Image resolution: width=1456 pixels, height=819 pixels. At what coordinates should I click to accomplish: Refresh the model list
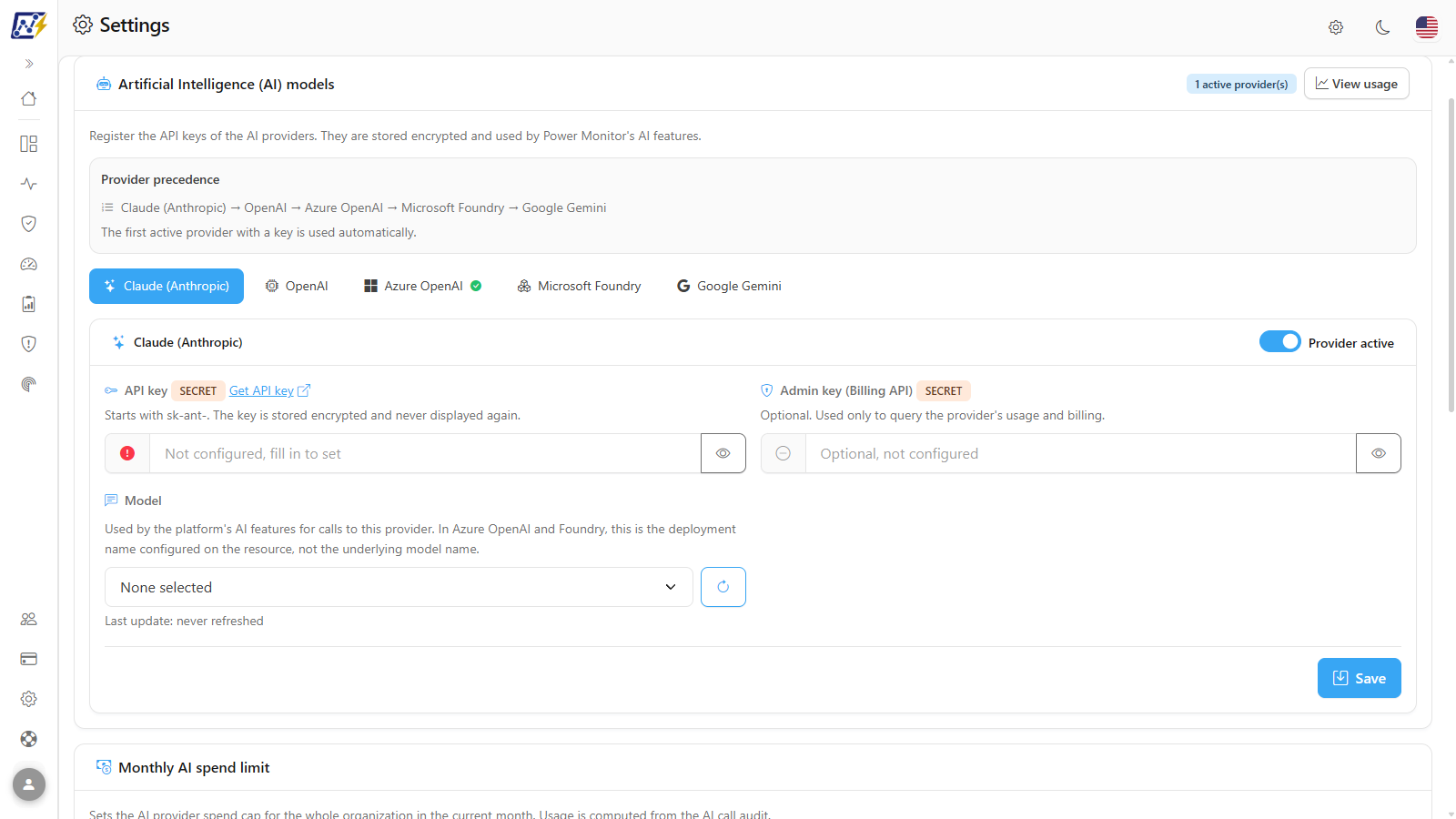tap(723, 587)
